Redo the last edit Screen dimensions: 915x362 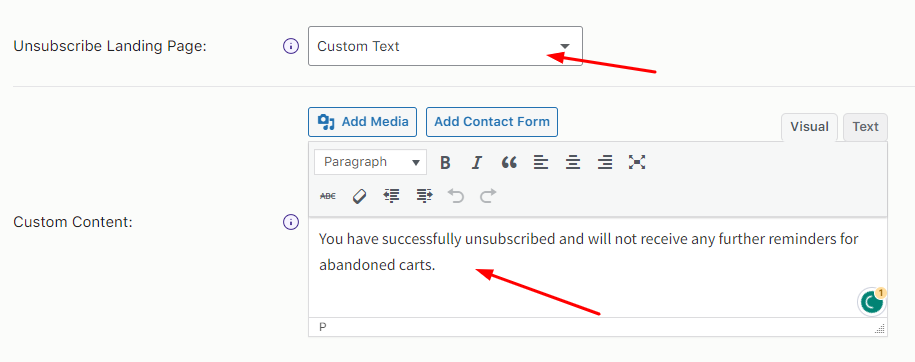[488, 196]
